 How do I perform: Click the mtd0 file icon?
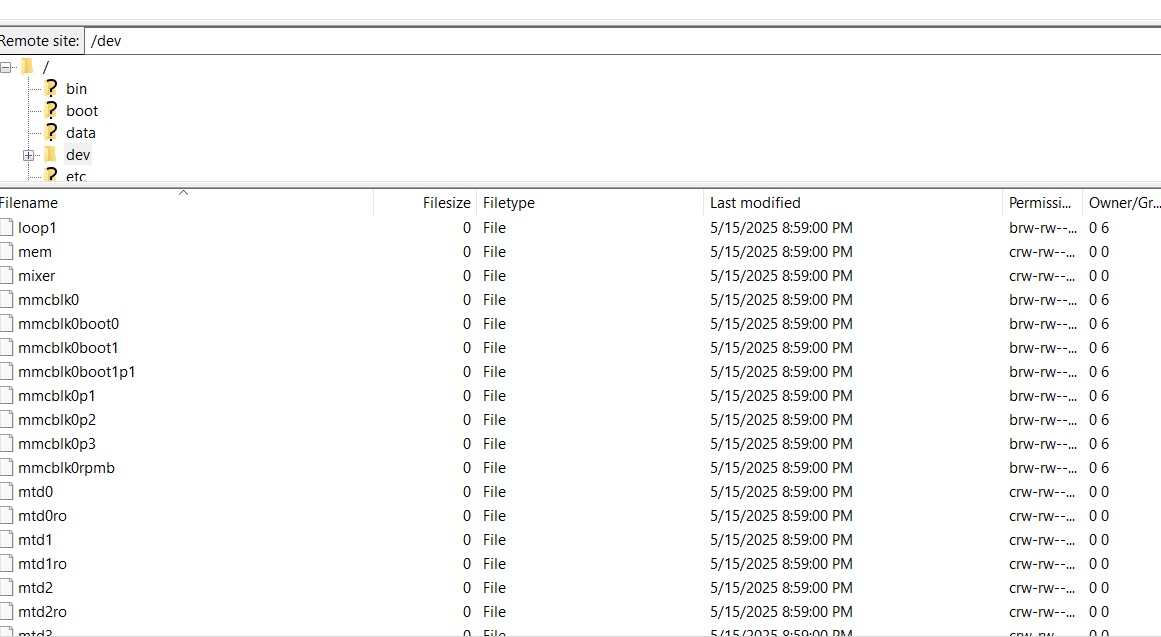[7, 492]
